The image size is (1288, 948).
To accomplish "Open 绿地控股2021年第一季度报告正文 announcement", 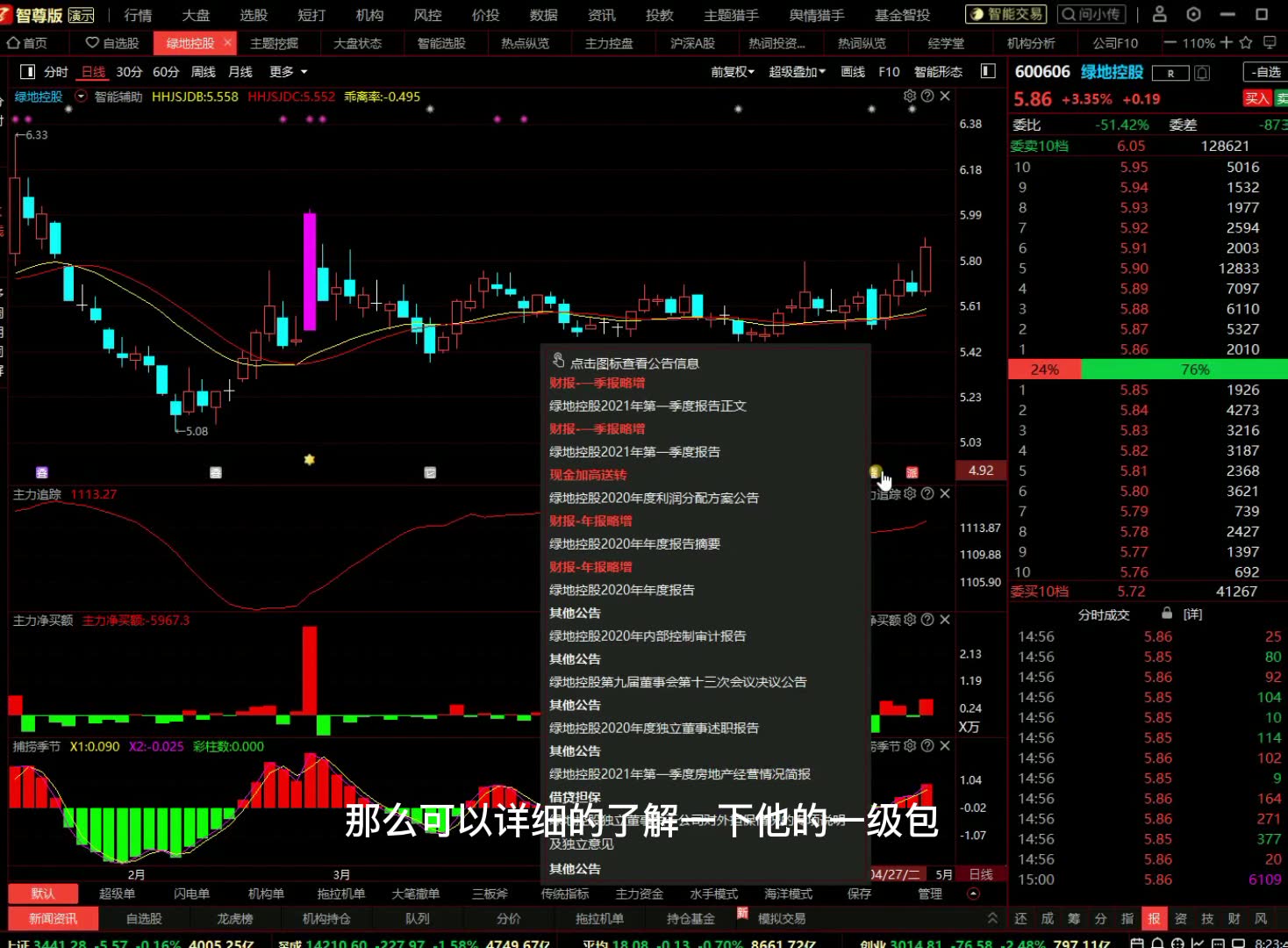I will (648, 406).
